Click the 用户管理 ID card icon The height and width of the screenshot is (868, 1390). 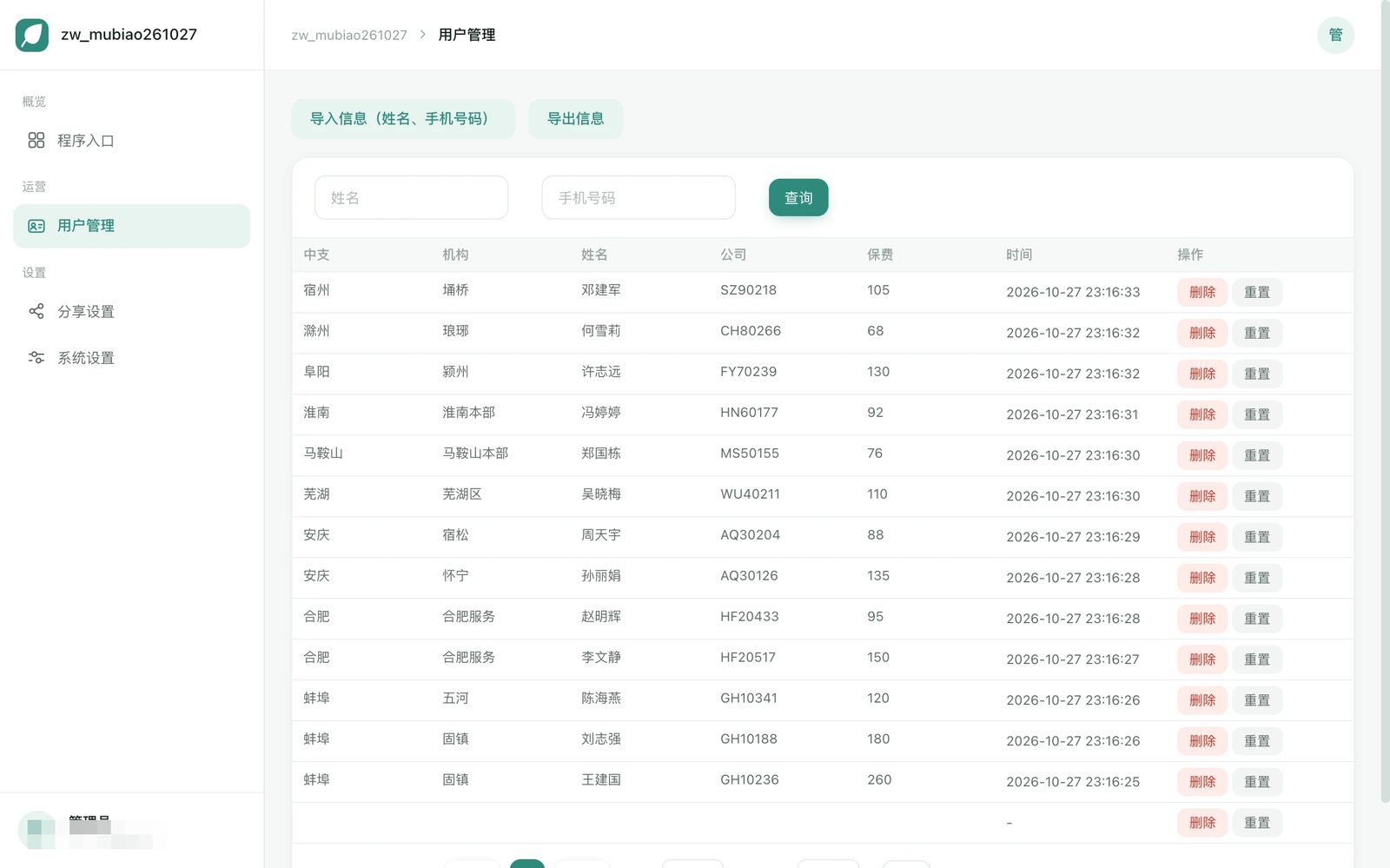[x=36, y=226]
